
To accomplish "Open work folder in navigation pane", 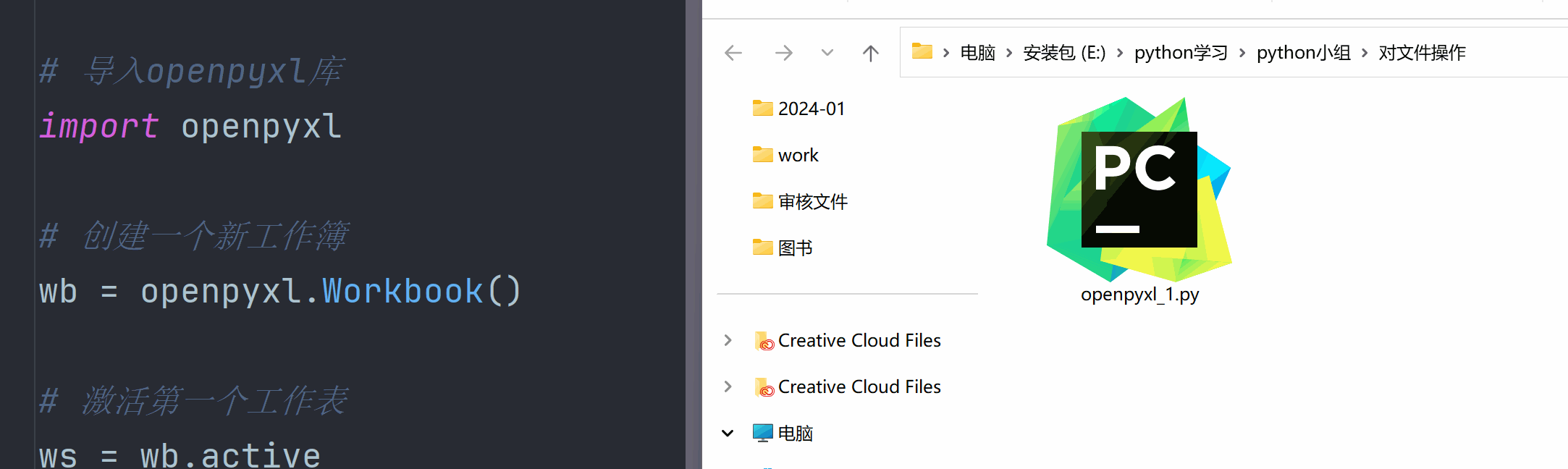I will (798, 155).
